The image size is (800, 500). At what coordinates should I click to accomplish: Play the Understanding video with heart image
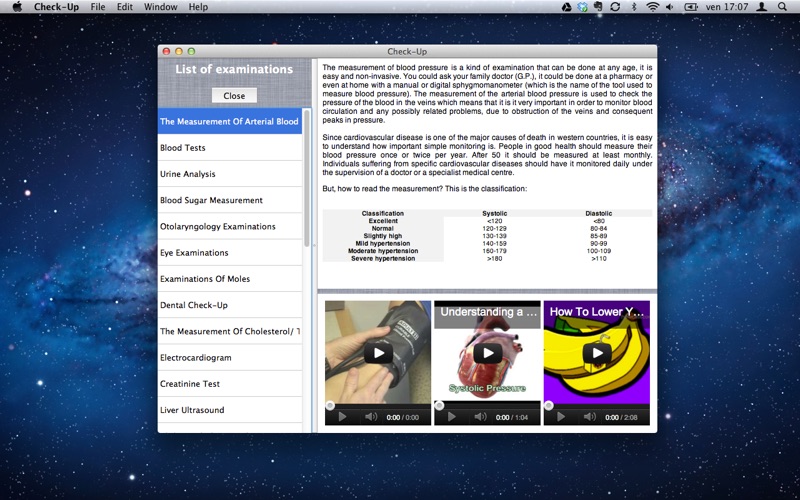pyautogui.click(x=487, y=352)
